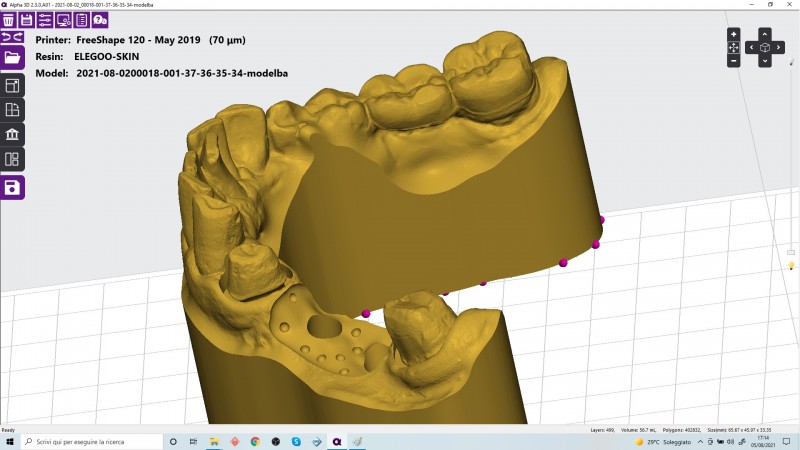Select the layout panel icon in left sidebar
The width and height of the screenshot is (800, 450).
(12, 86)
